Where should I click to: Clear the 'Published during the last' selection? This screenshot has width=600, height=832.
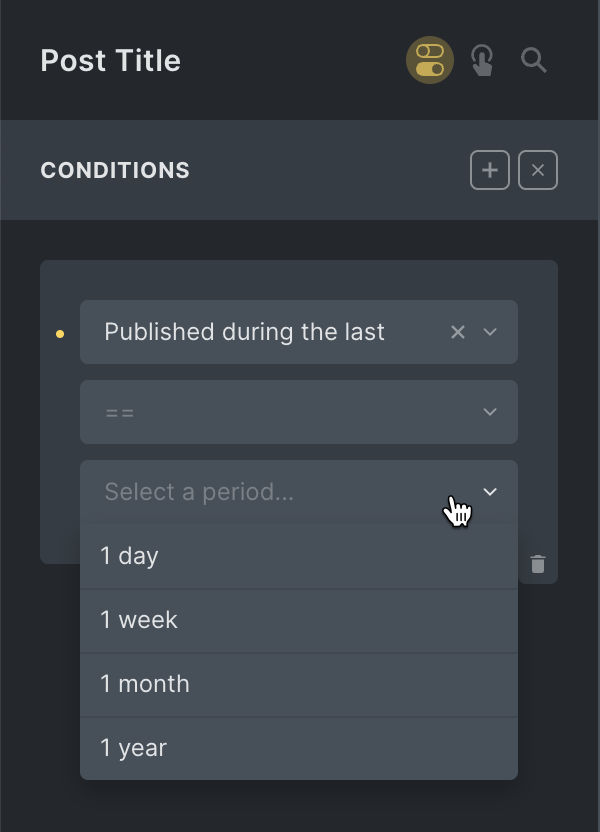tap(458, 332)
